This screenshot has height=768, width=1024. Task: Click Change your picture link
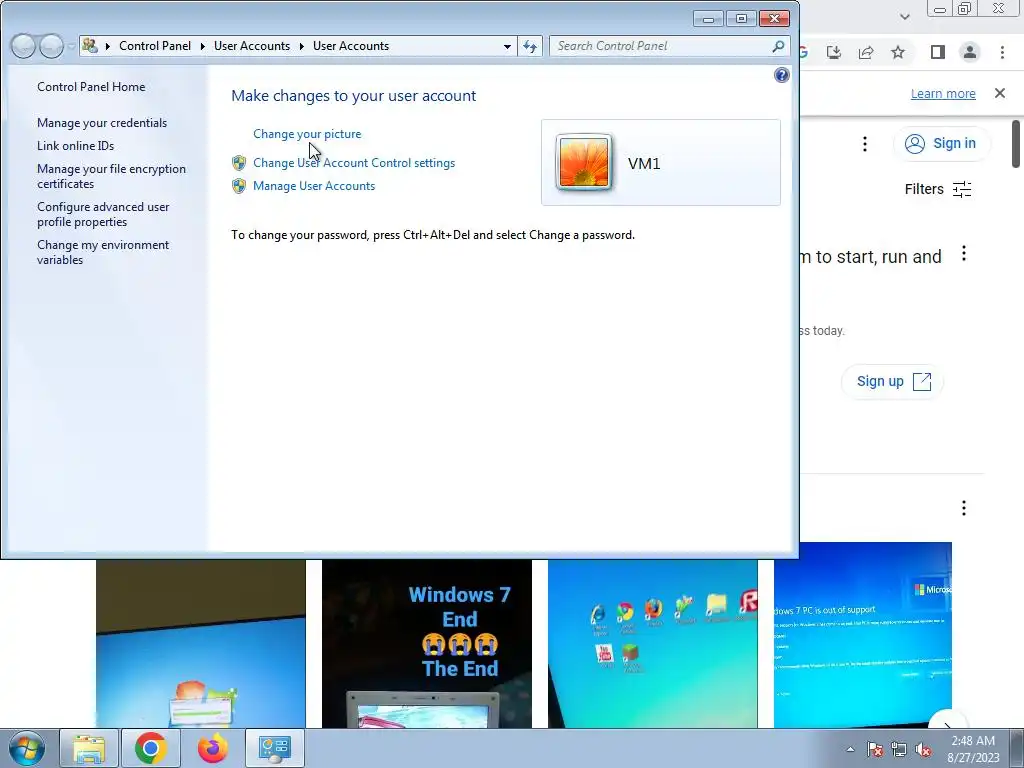pyautogui.click(x=307, y=134)
